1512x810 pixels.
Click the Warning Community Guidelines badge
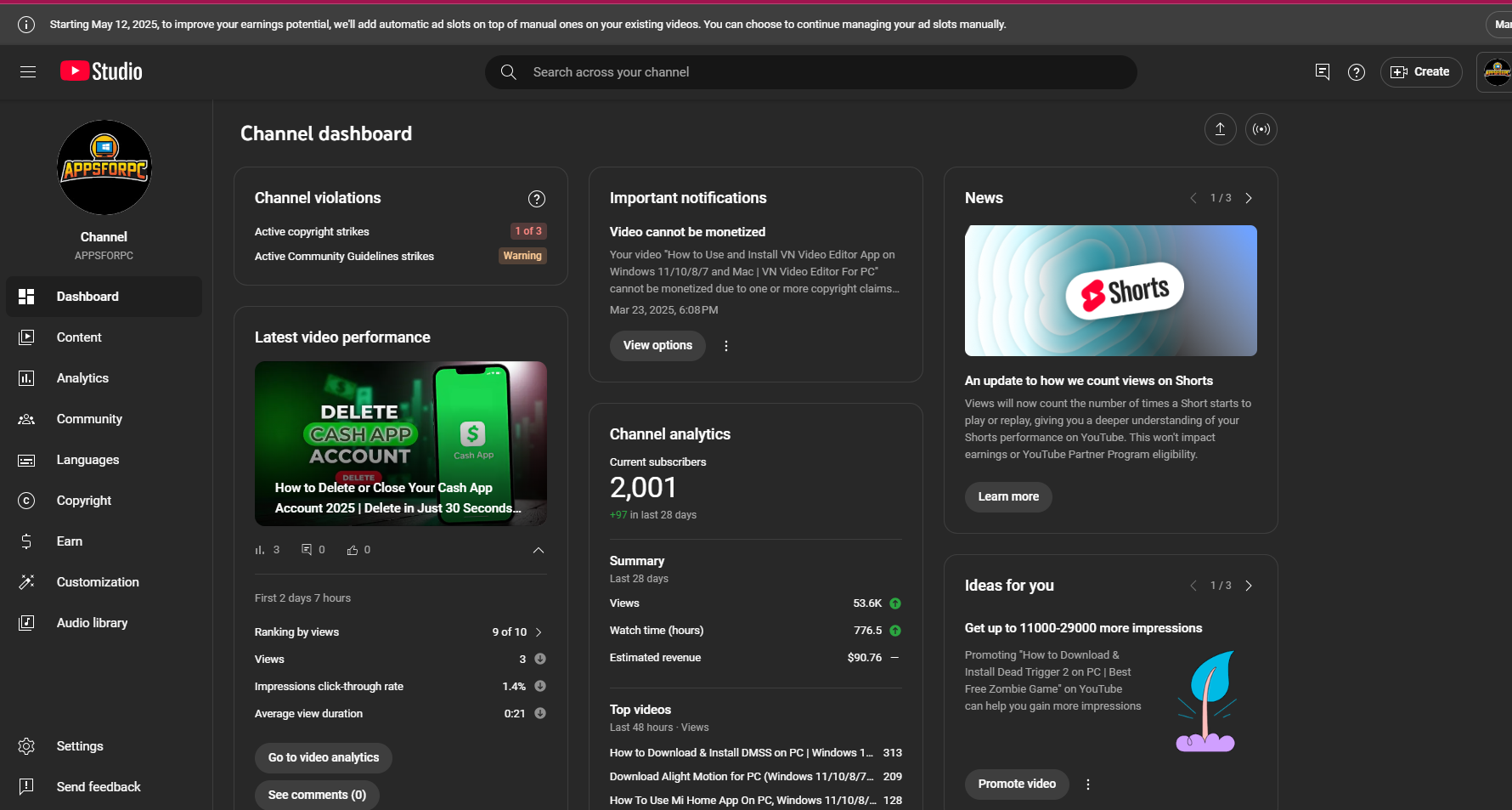522,256
